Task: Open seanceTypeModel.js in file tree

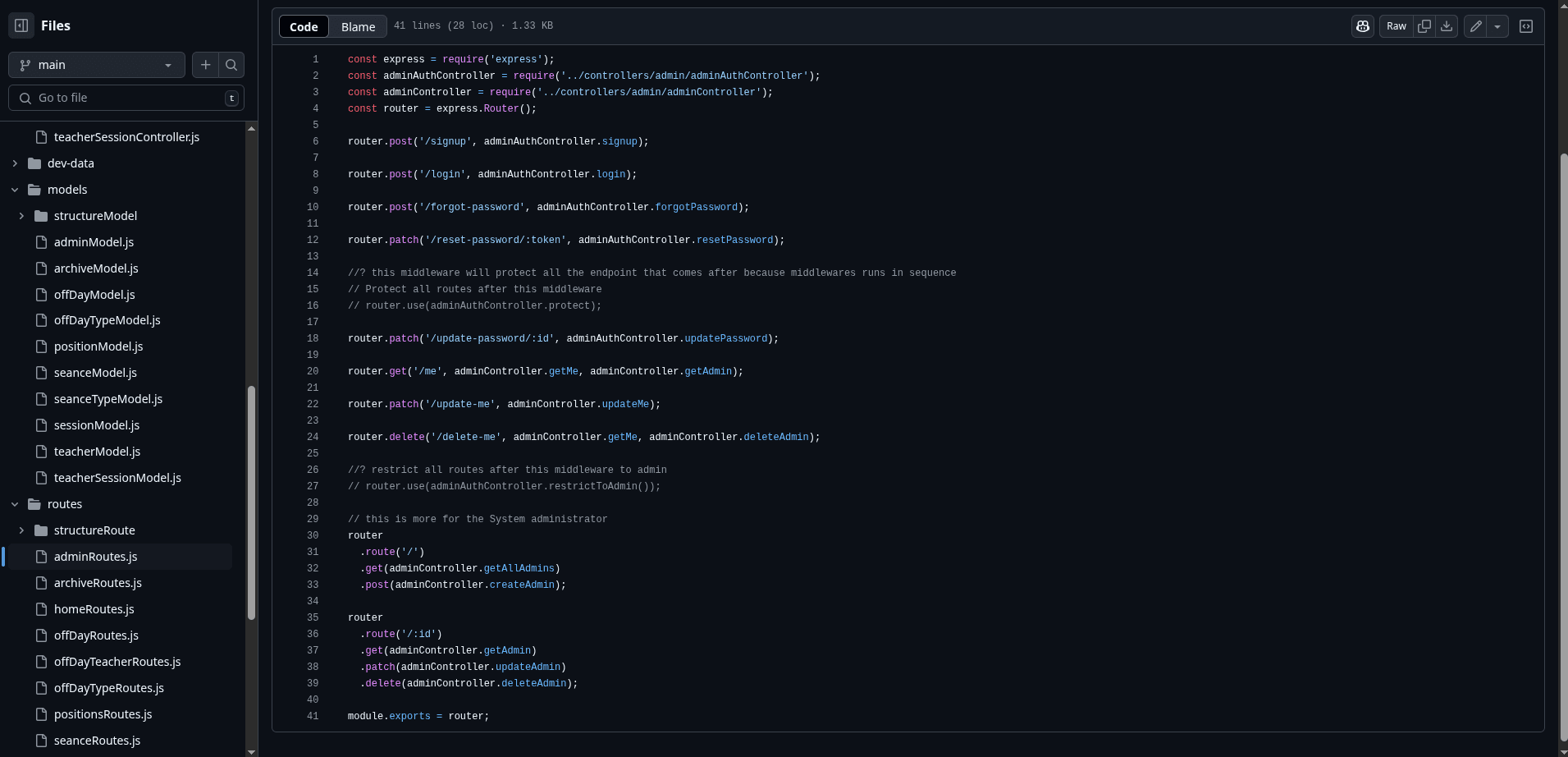Action: pos(108,399)
